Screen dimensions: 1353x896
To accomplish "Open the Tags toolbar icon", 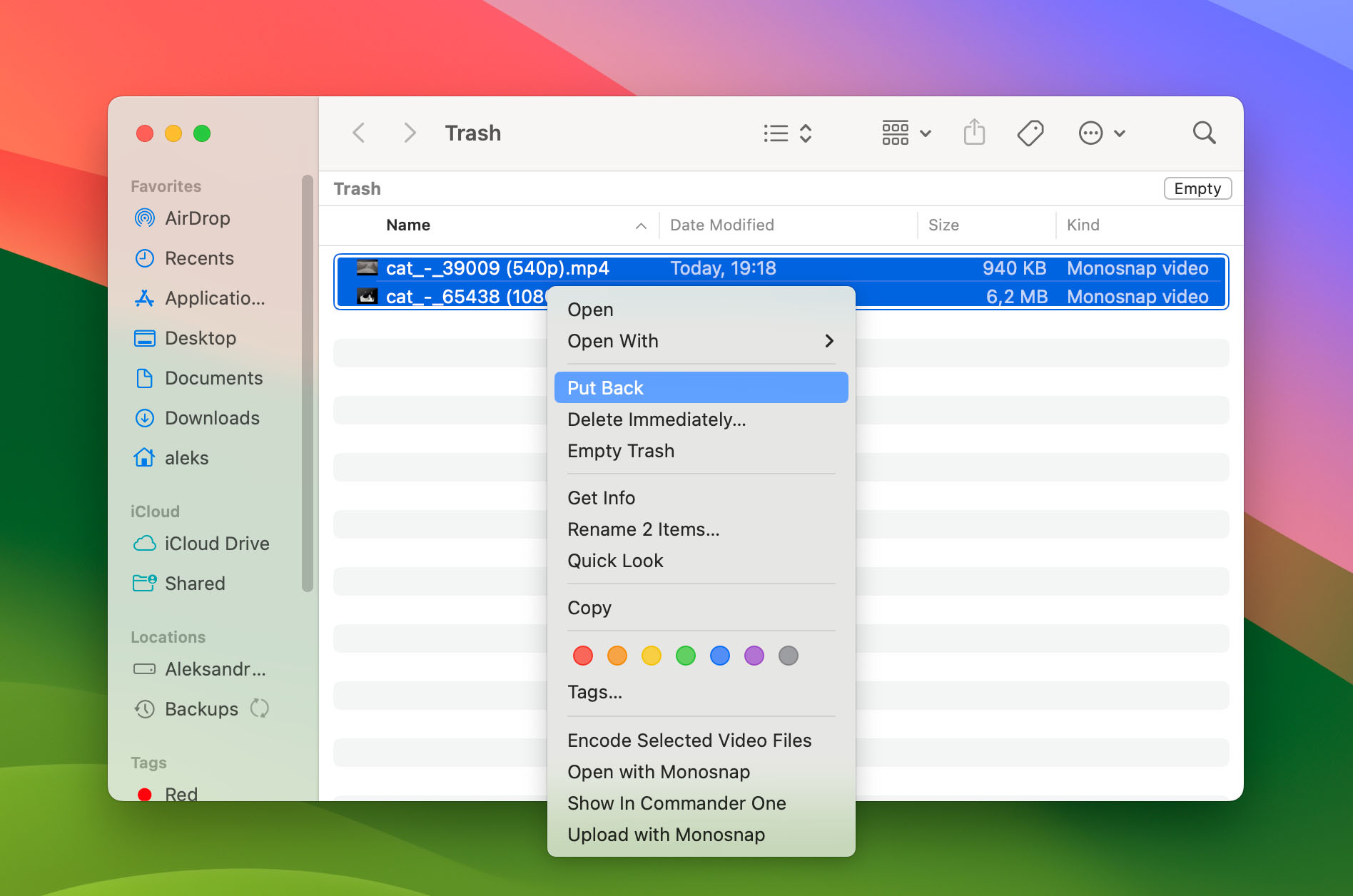I will [x=1030, y=133].
